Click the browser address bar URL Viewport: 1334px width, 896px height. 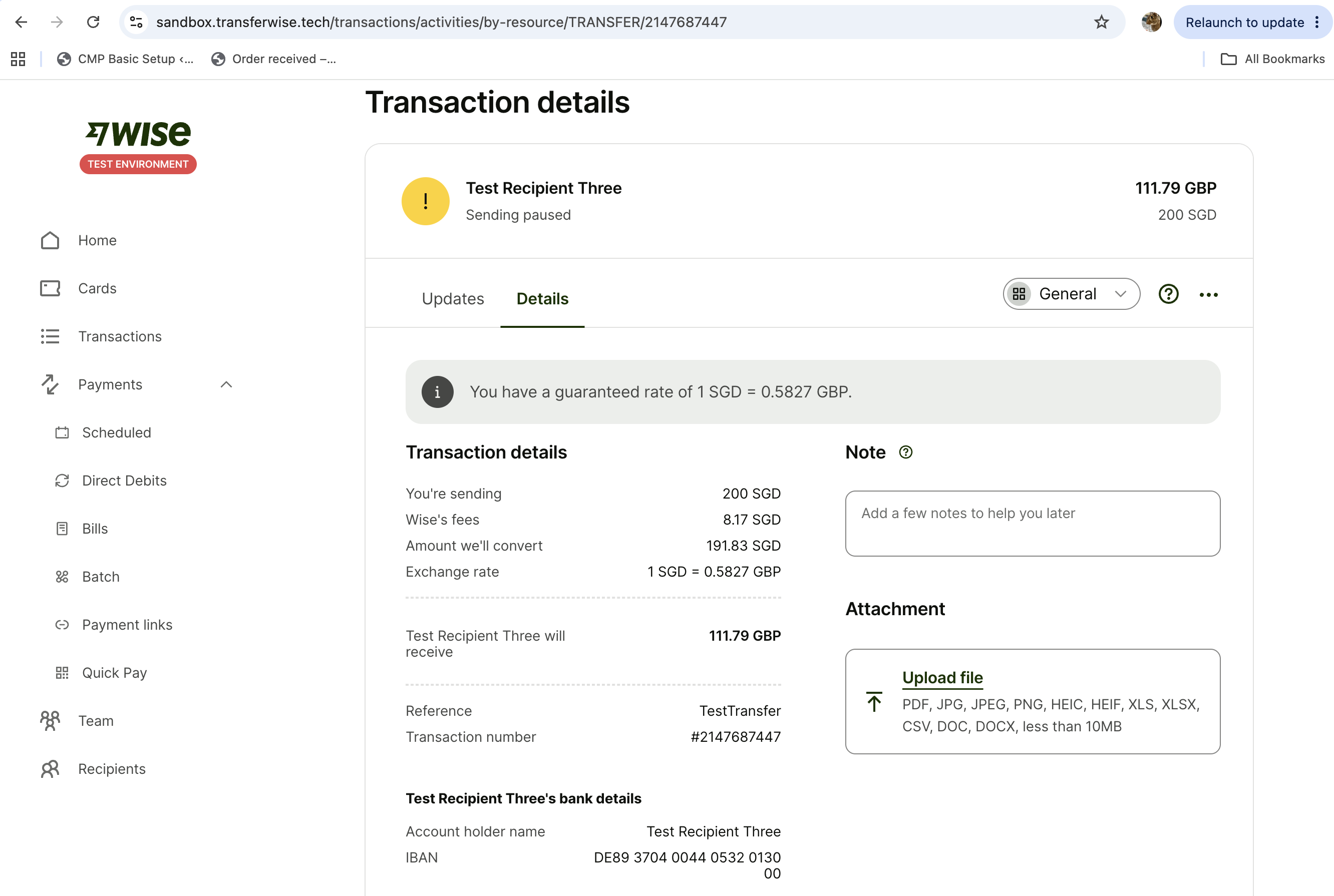441,23
